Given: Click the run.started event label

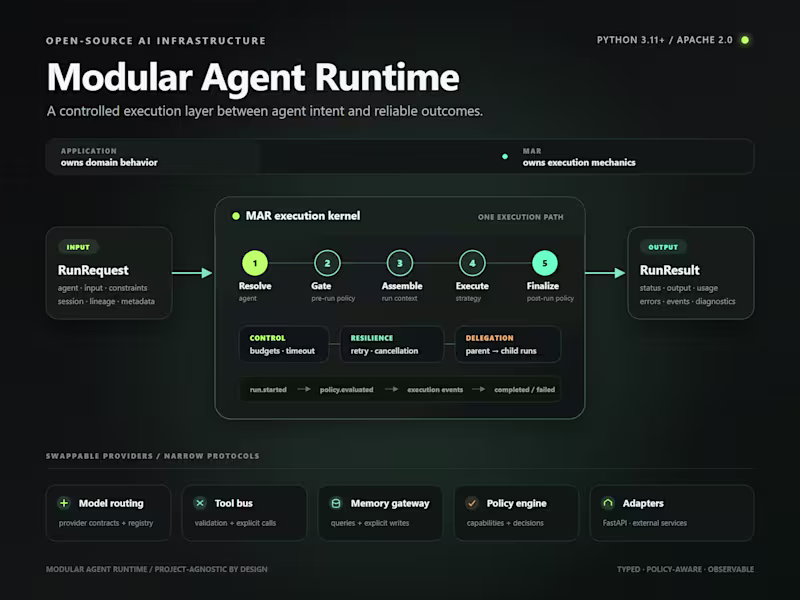Looking at the screenshot, I should (268, 389).
